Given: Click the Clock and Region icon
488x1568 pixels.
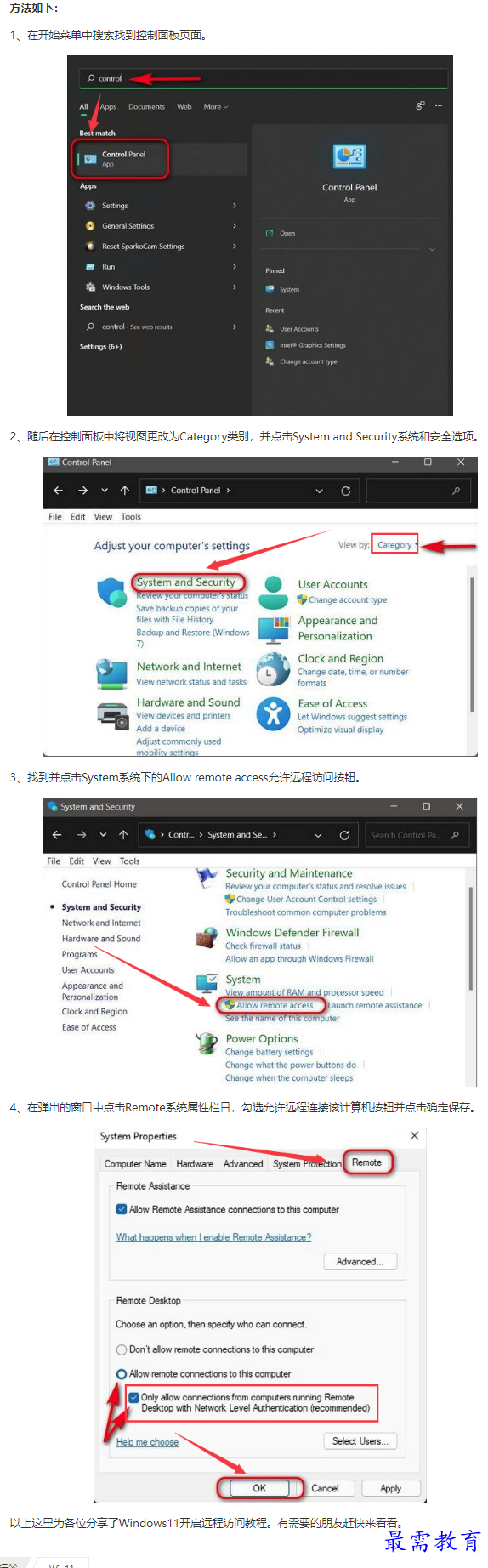Looking at the screenshot, I should pyautogui.click(x=274, y=670).
